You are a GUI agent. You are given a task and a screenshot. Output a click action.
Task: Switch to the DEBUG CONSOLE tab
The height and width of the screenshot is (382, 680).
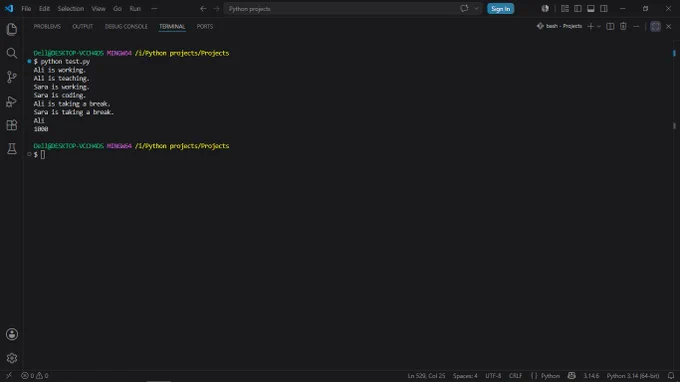coord(126,26)
